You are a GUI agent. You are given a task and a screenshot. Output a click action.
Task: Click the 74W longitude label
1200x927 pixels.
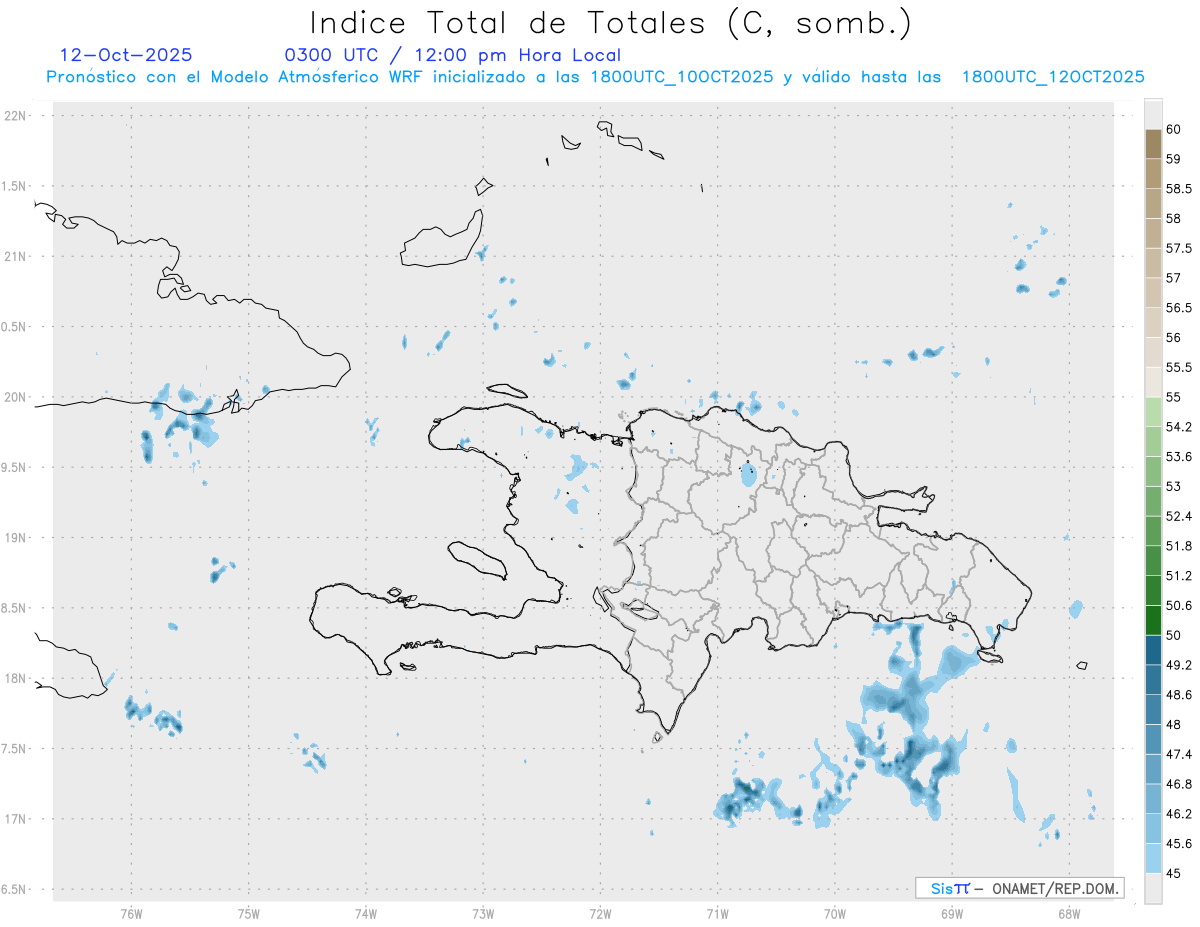[366, 913]
